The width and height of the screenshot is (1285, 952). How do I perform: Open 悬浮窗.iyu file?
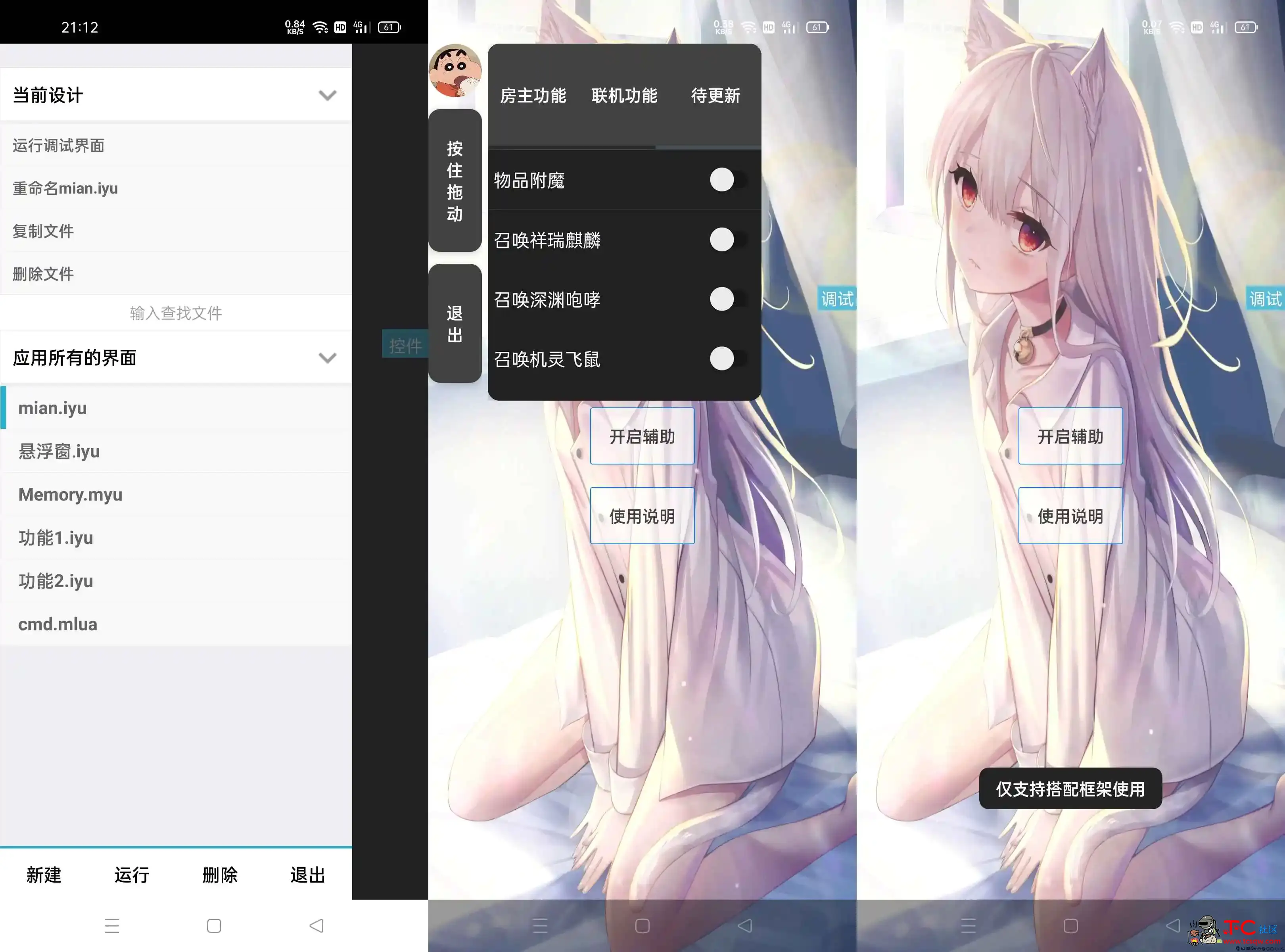coord(175,451)
